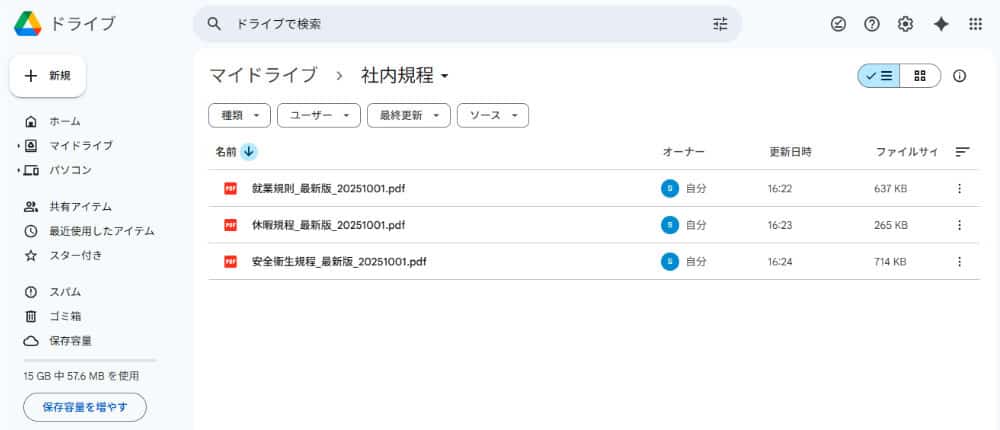The width and height of the screenshot is (1000, 430).
Task: Open パソコン in sidebar
Action: point(71,170)
